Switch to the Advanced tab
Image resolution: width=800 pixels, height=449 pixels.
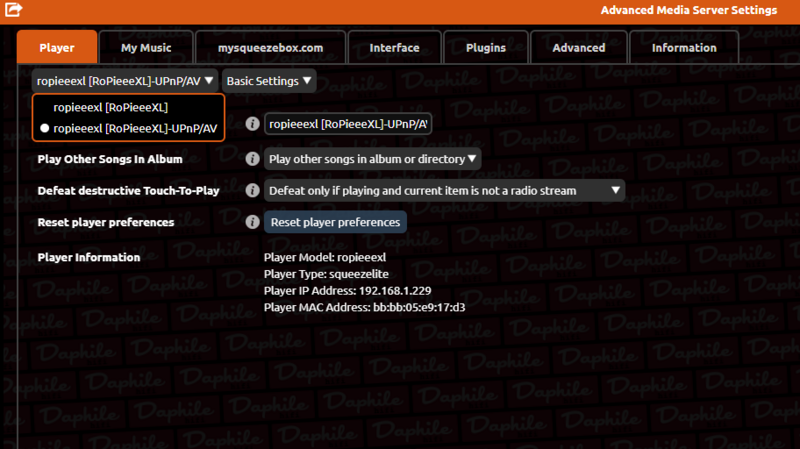578,48
